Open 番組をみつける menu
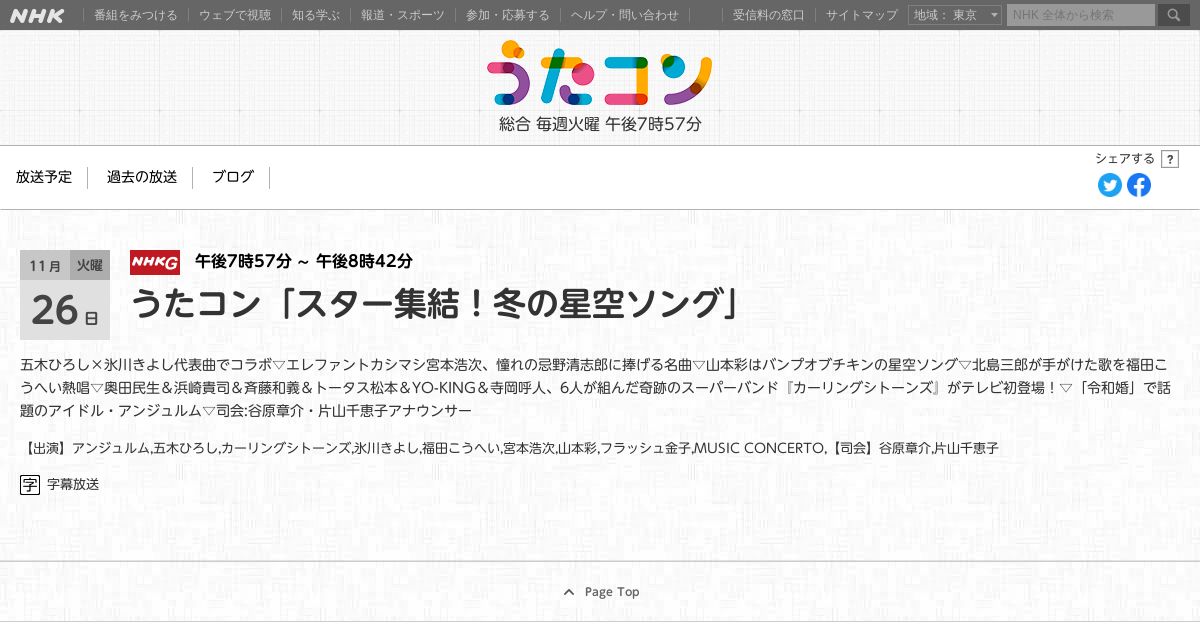 pyautogui.click(x=136, y=15)
